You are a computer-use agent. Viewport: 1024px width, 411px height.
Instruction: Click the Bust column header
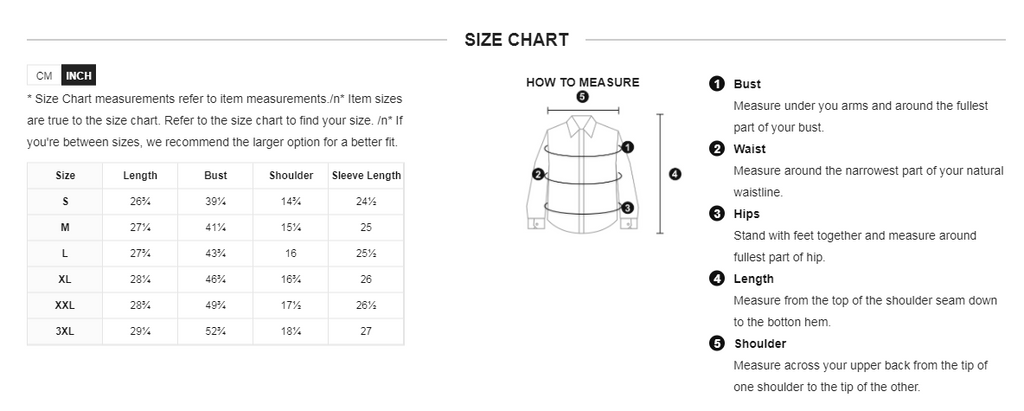click(x=216, y=175)
